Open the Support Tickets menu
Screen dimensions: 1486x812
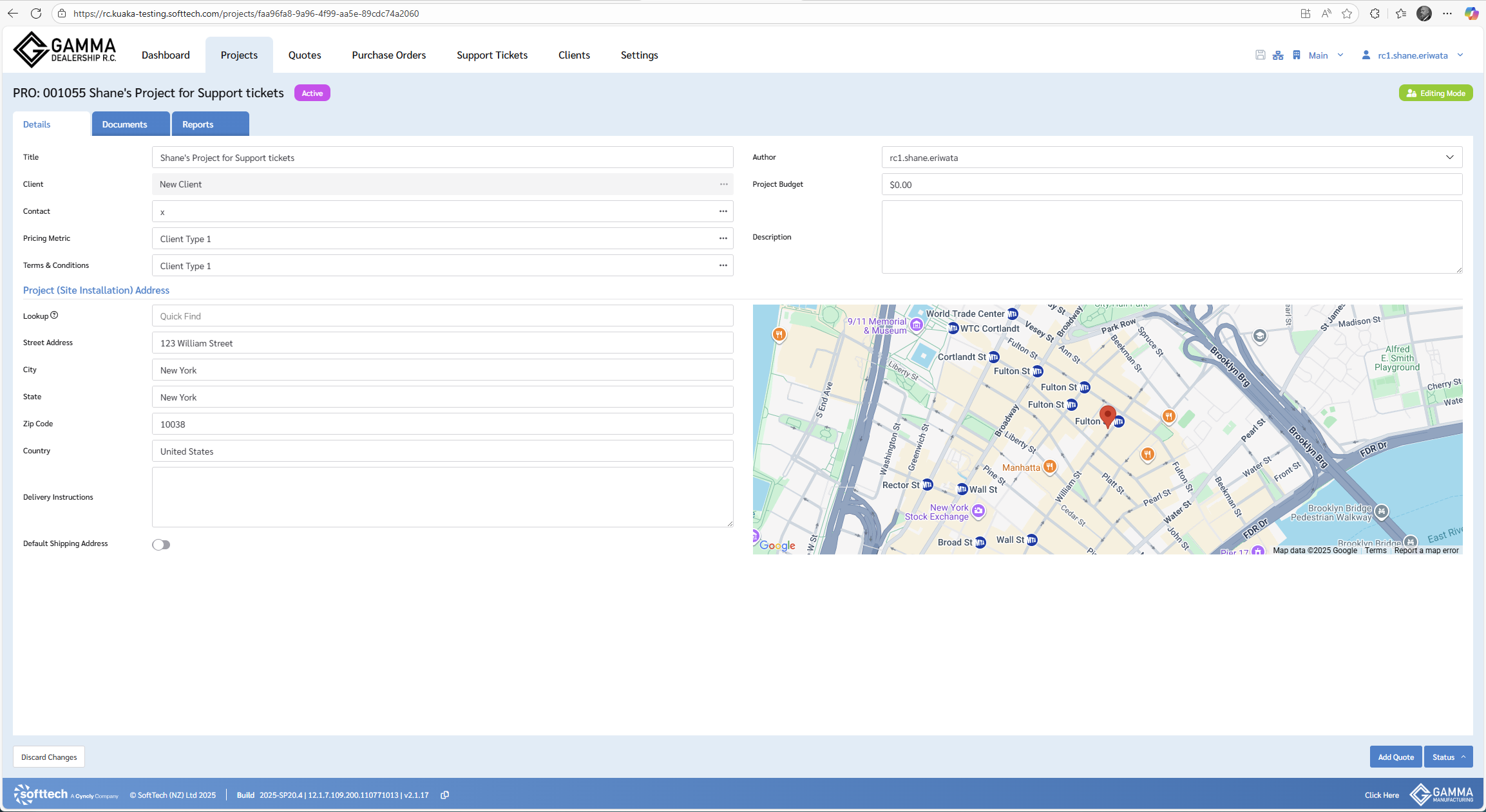(491, 55)
